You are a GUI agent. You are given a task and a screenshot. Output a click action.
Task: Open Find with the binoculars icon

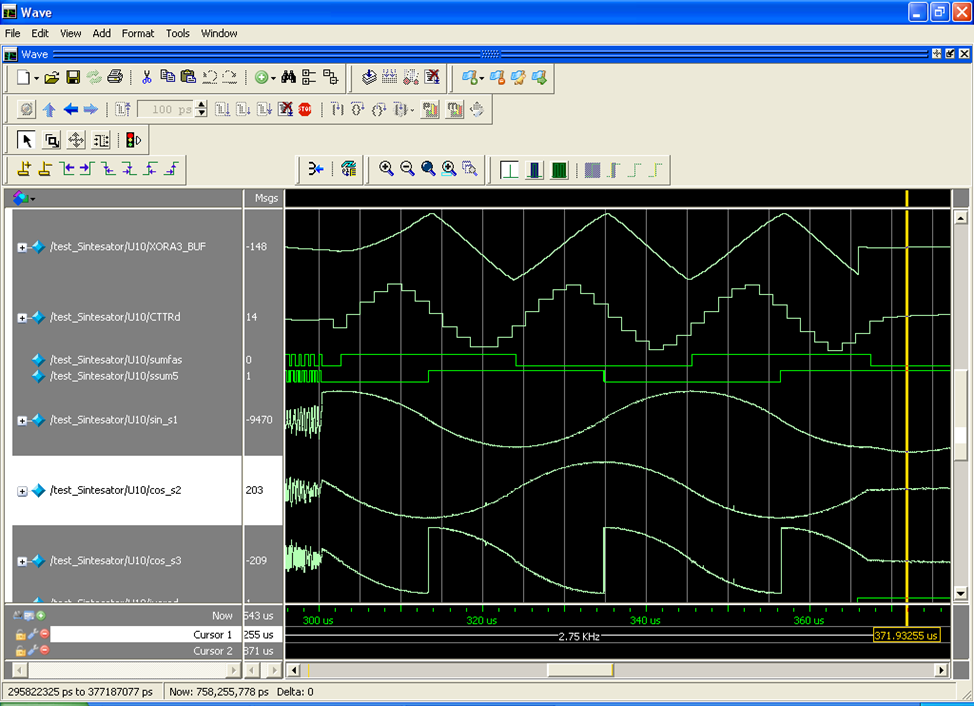click(x=288, y=77)
